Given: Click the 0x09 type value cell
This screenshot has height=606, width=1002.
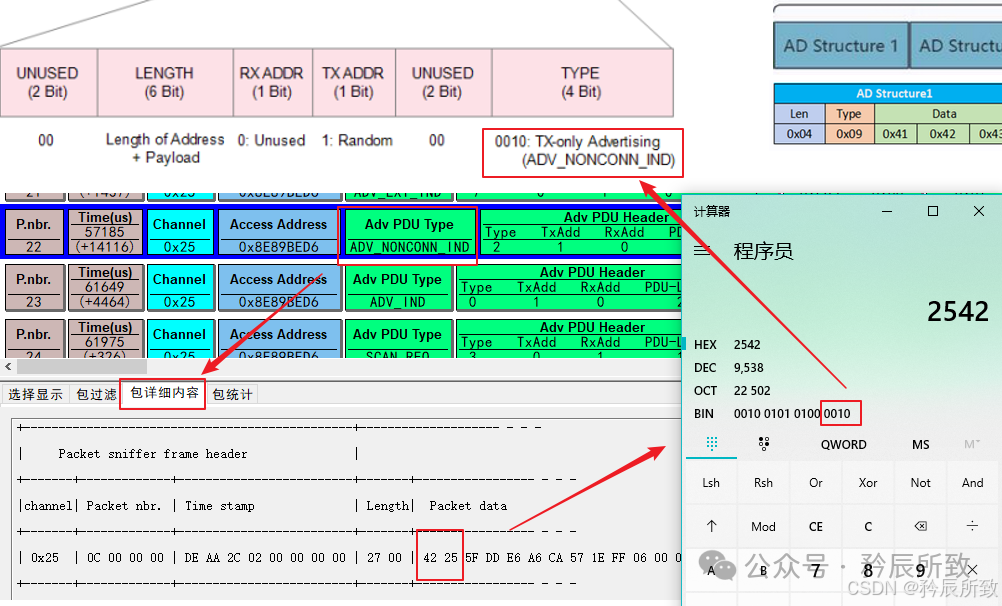Looking at the screenshot, I should [849, 134].
